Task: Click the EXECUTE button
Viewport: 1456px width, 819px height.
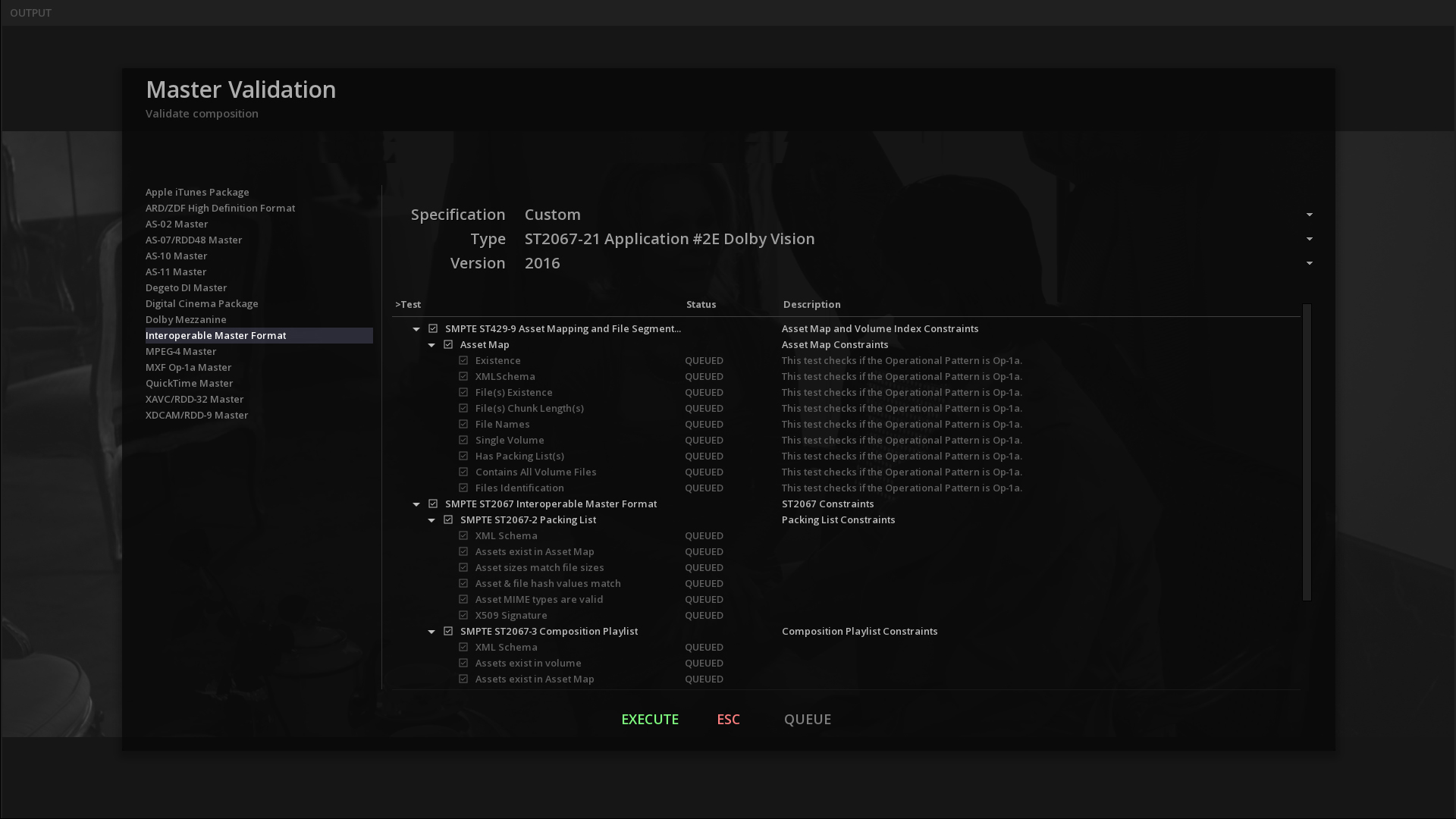Action: tap(650, 719)
